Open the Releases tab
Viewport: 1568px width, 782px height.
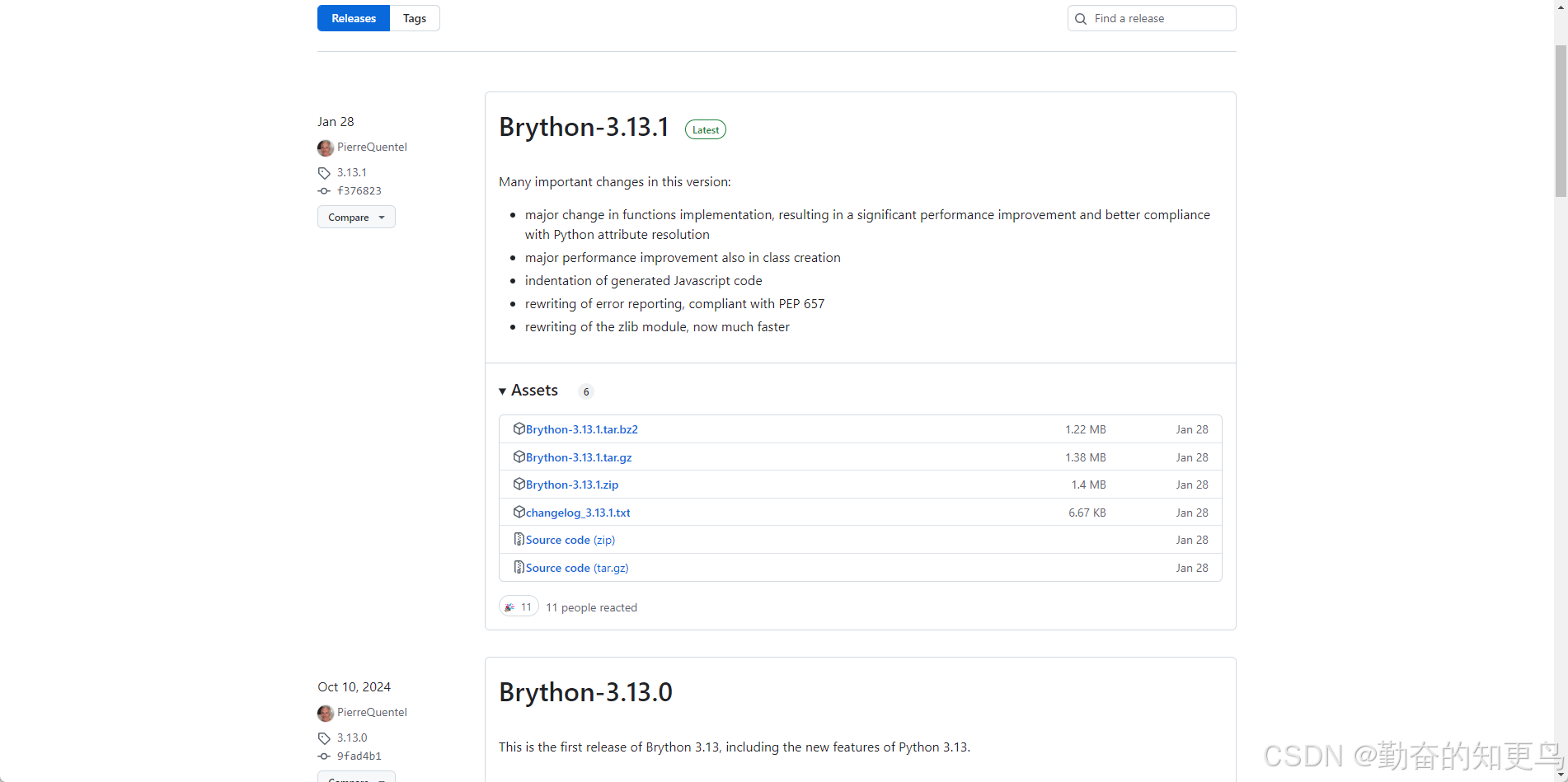click(x=354, y=18)
